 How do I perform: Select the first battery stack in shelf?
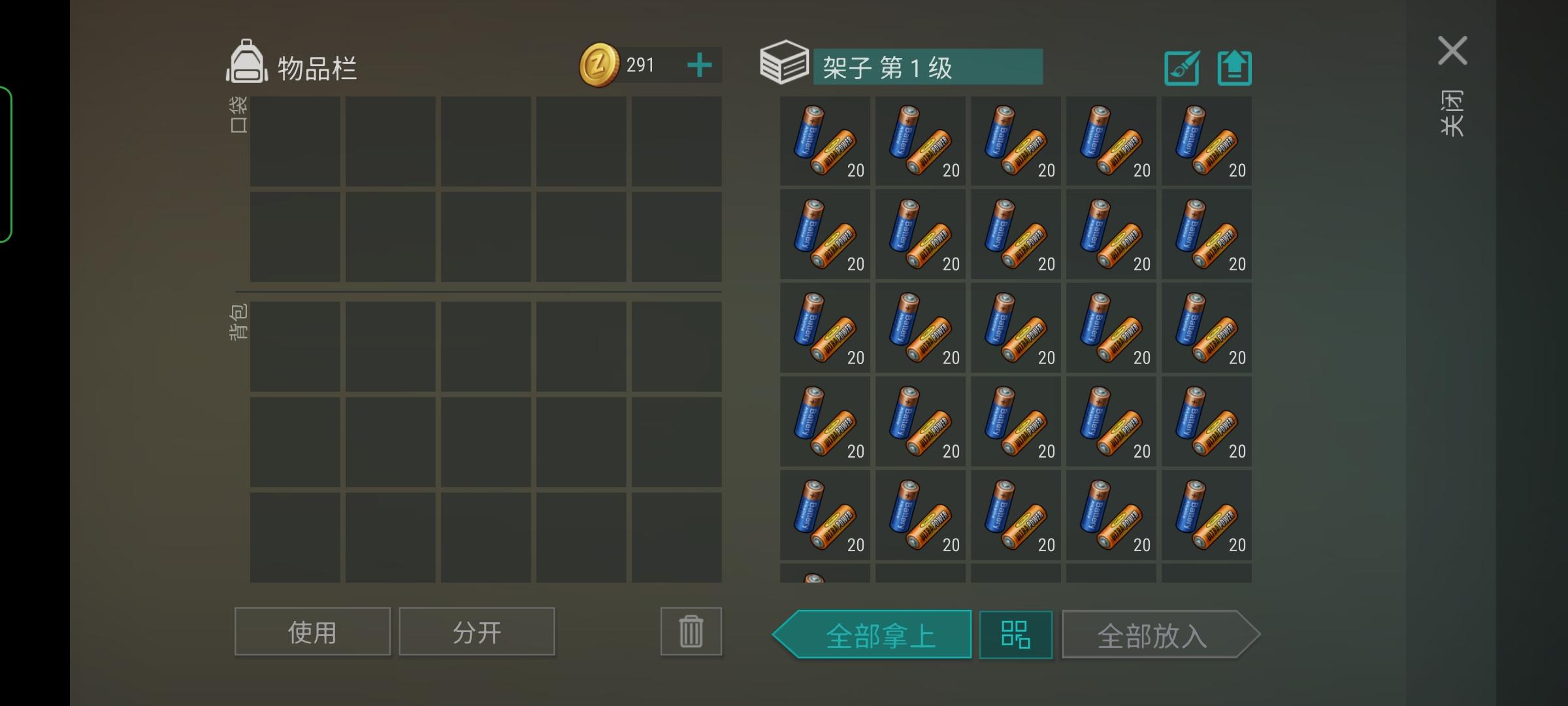click(825, 141)
